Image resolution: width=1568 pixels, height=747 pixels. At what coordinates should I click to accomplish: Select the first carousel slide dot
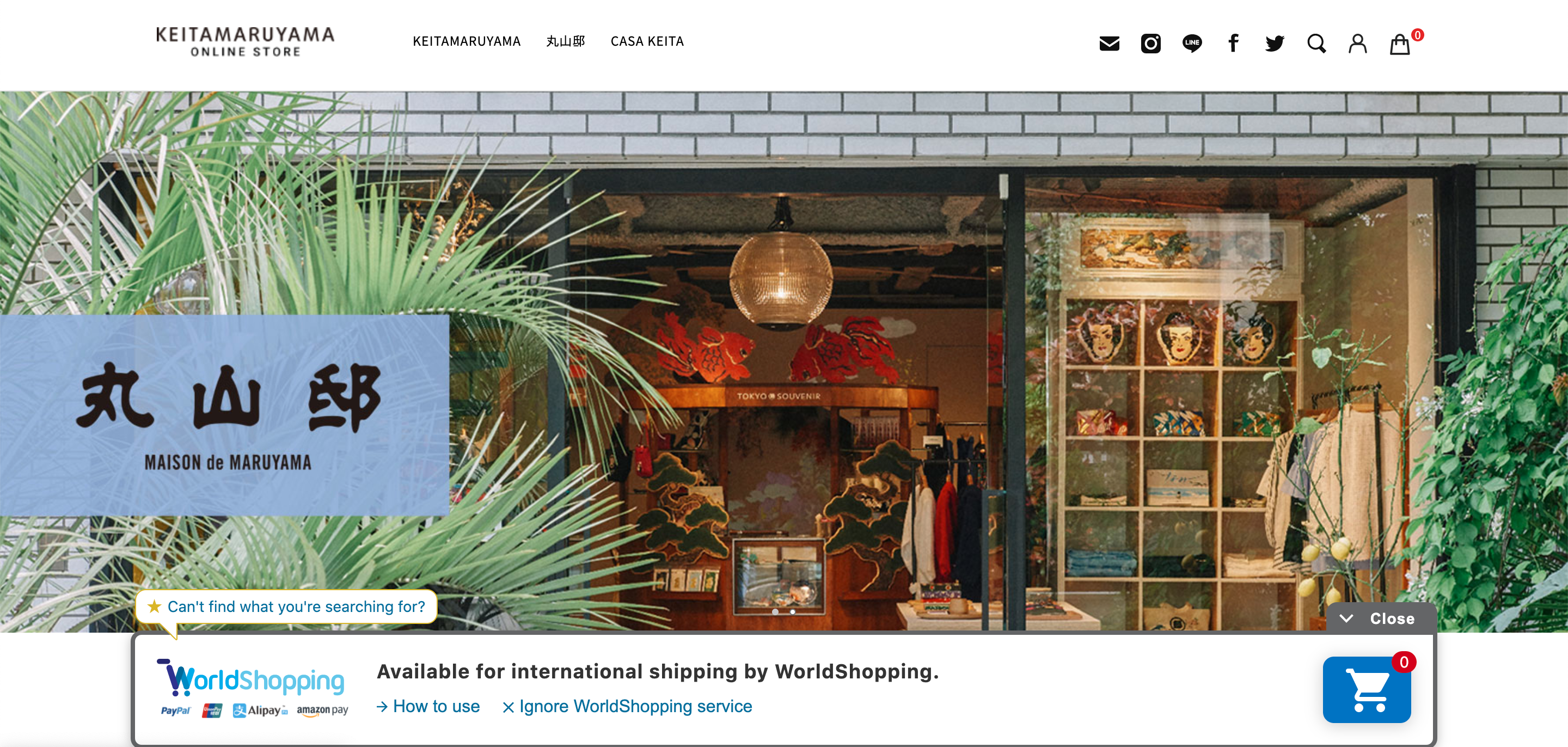775,612
